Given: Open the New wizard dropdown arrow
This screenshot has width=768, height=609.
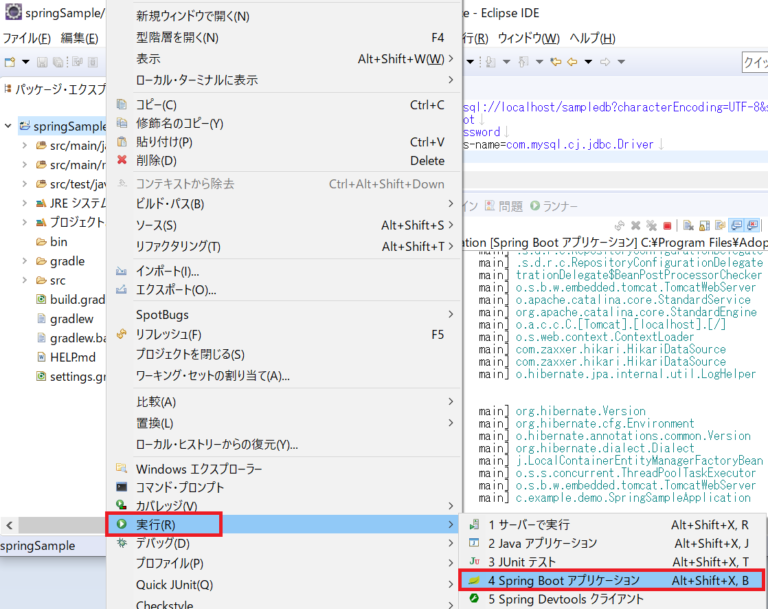Looking at the screenshot, I should tap(25, 62).
